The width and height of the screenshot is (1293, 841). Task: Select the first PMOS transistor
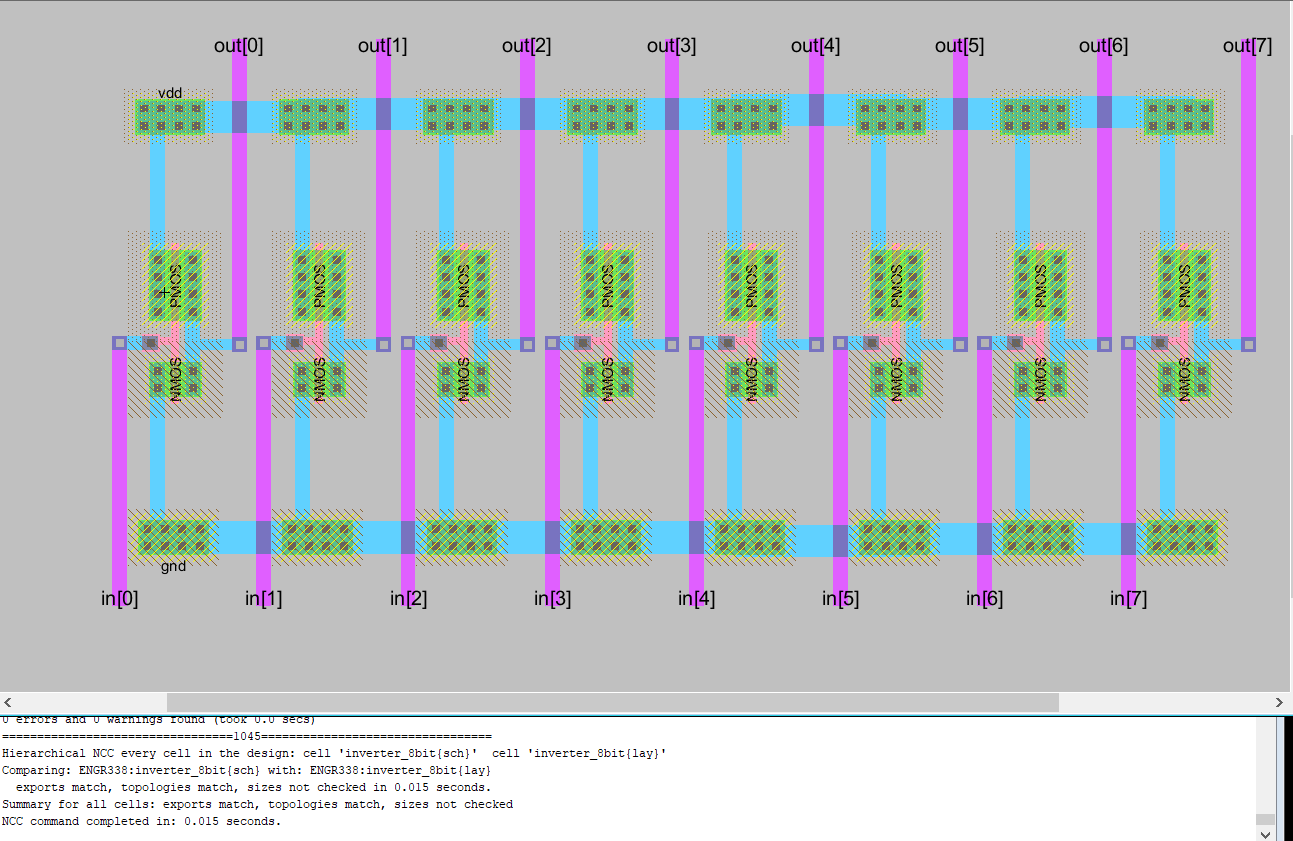point(175,284)
